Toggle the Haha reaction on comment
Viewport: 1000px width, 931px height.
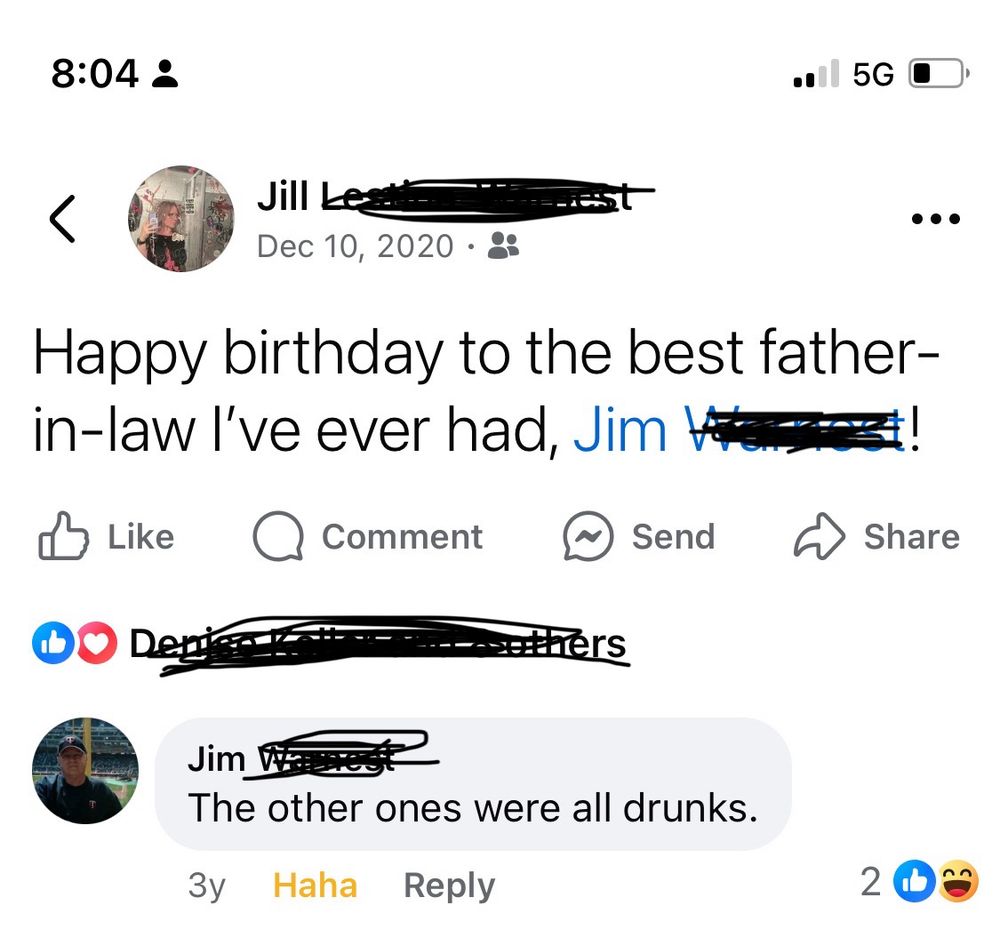[315, 886]
